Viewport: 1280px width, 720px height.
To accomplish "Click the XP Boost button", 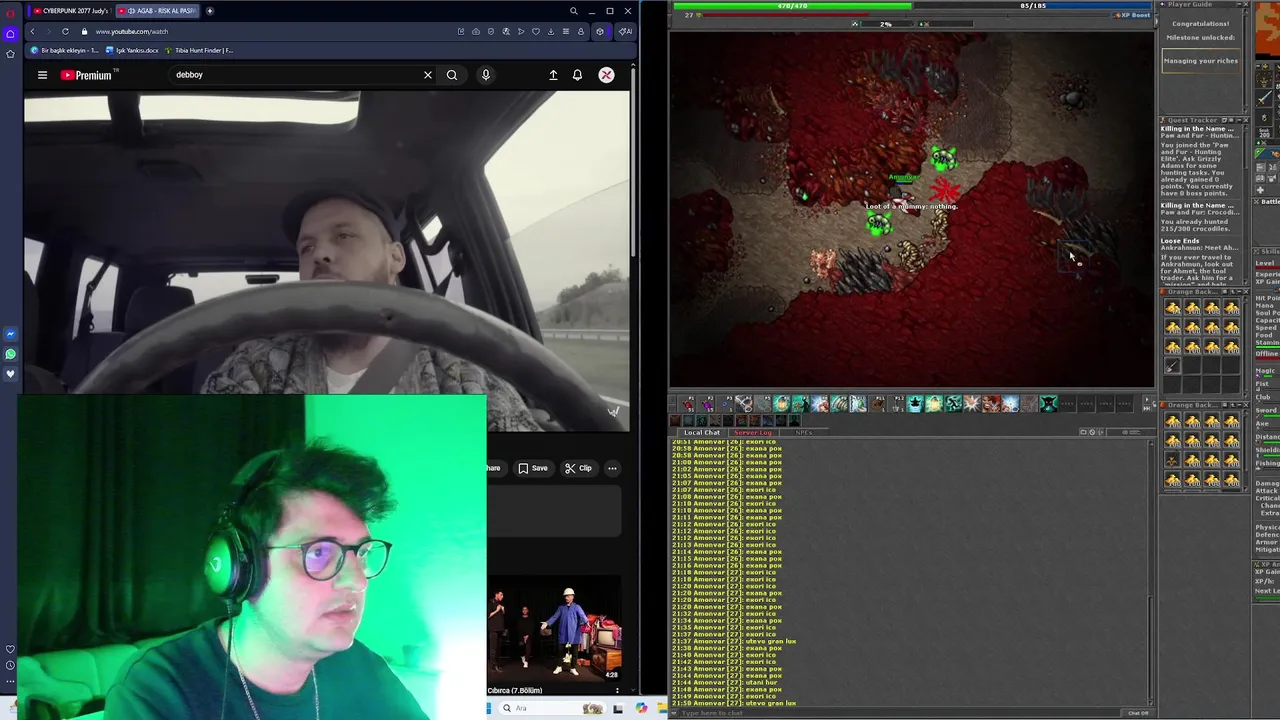I will 1132,15.
